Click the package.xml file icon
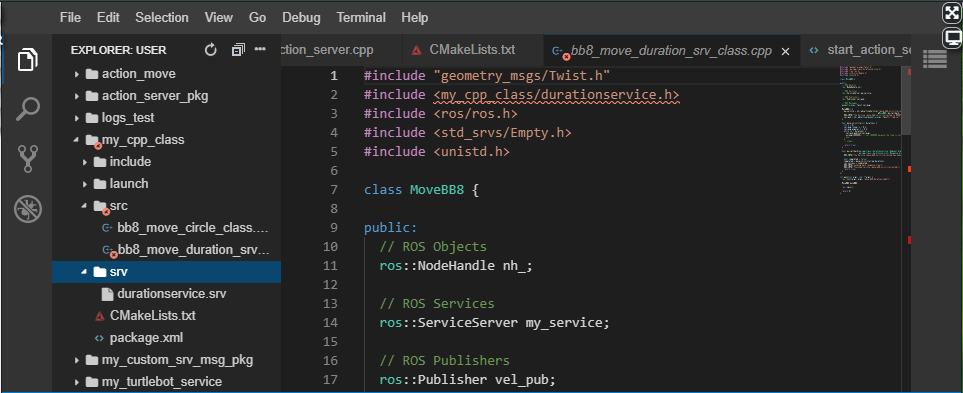This screenshot has height=393, width=963. coord(99,338)
